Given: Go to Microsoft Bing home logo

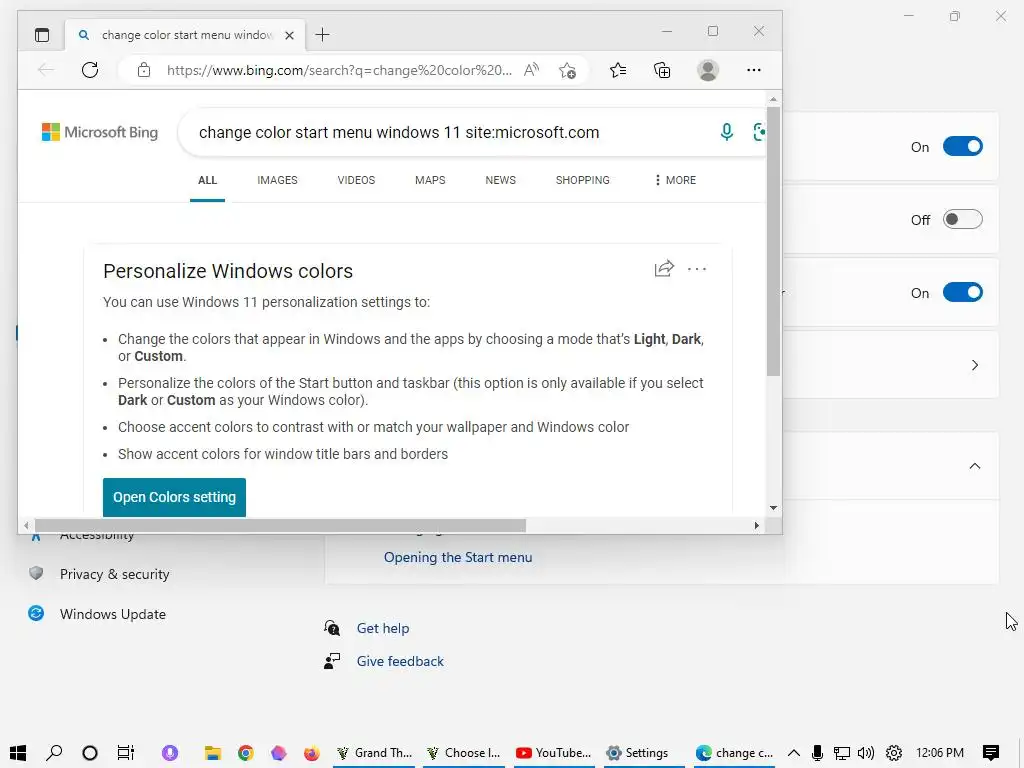Looking at the screenshot, I should pyautogui.click(x=100, y=132).
